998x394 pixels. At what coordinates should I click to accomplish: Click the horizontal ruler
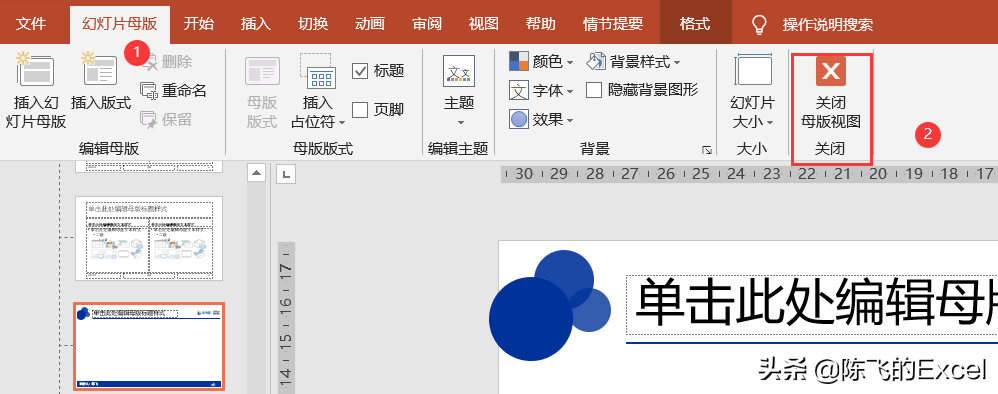749,174
